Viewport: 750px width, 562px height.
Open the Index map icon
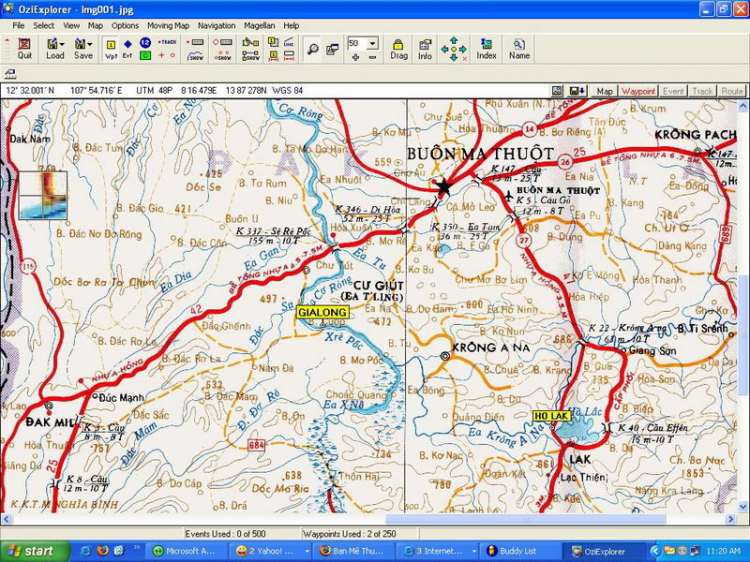click(486, 49)
